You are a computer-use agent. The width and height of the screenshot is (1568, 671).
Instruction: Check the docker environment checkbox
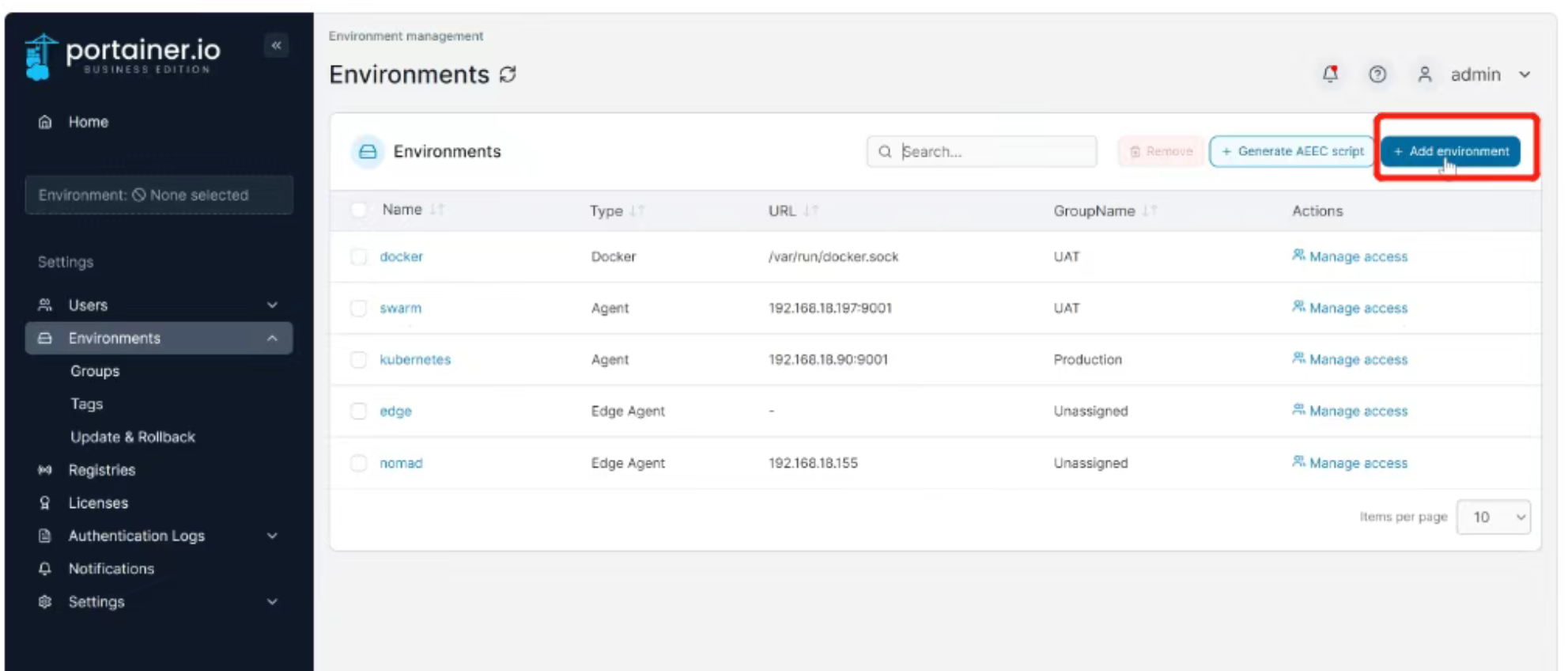(x=359, y=256)
